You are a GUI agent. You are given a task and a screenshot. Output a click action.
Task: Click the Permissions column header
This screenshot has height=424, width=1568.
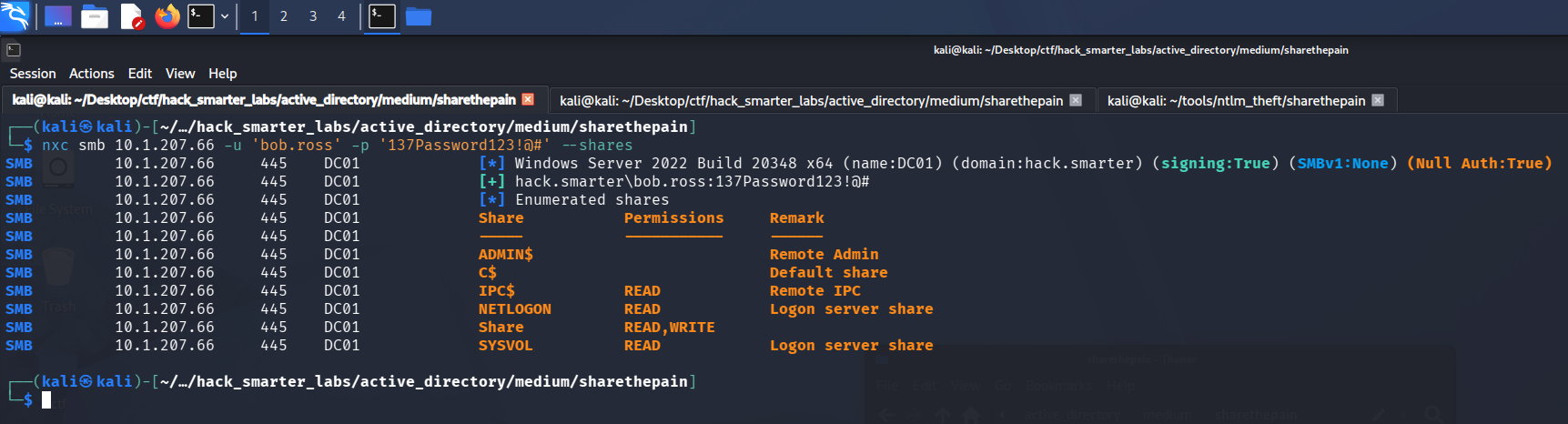(x=674, y=218)
